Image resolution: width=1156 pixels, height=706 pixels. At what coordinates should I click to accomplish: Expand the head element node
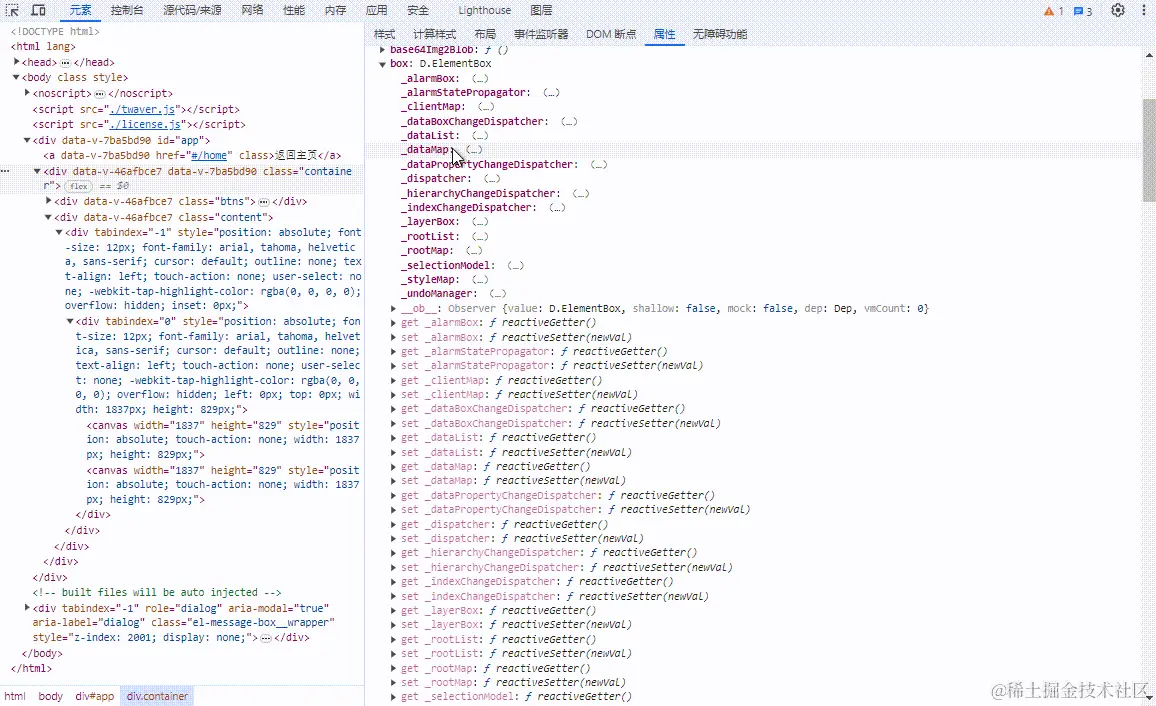click(x=16, y=62)
